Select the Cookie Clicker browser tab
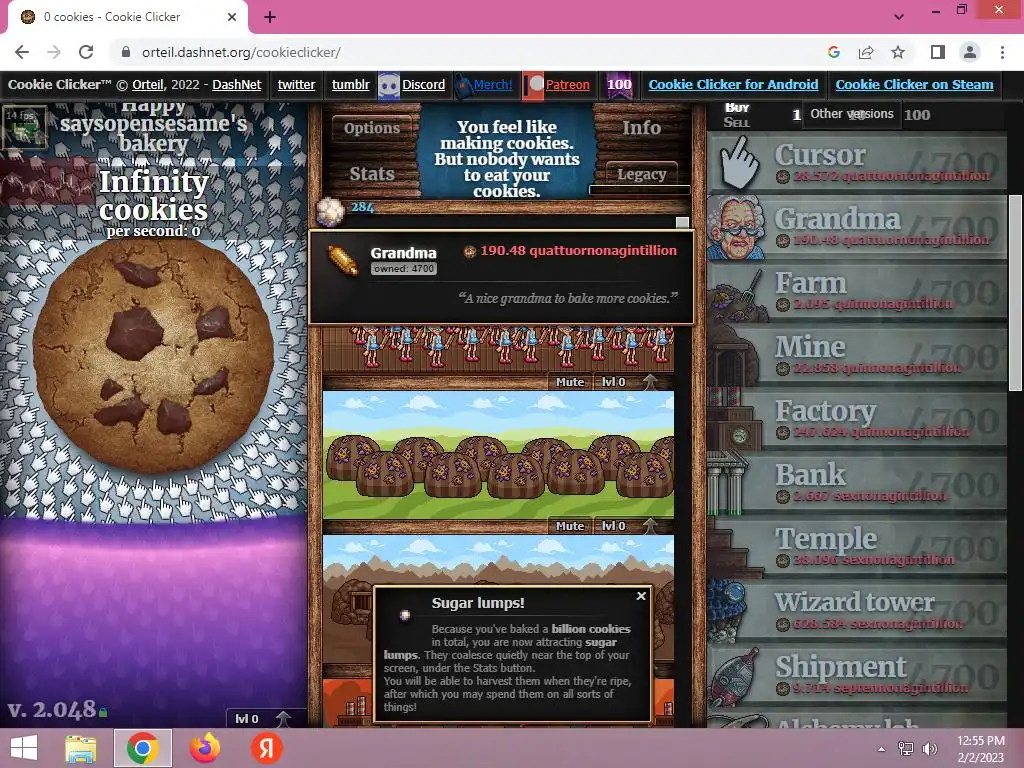 (x=127, y=17)
